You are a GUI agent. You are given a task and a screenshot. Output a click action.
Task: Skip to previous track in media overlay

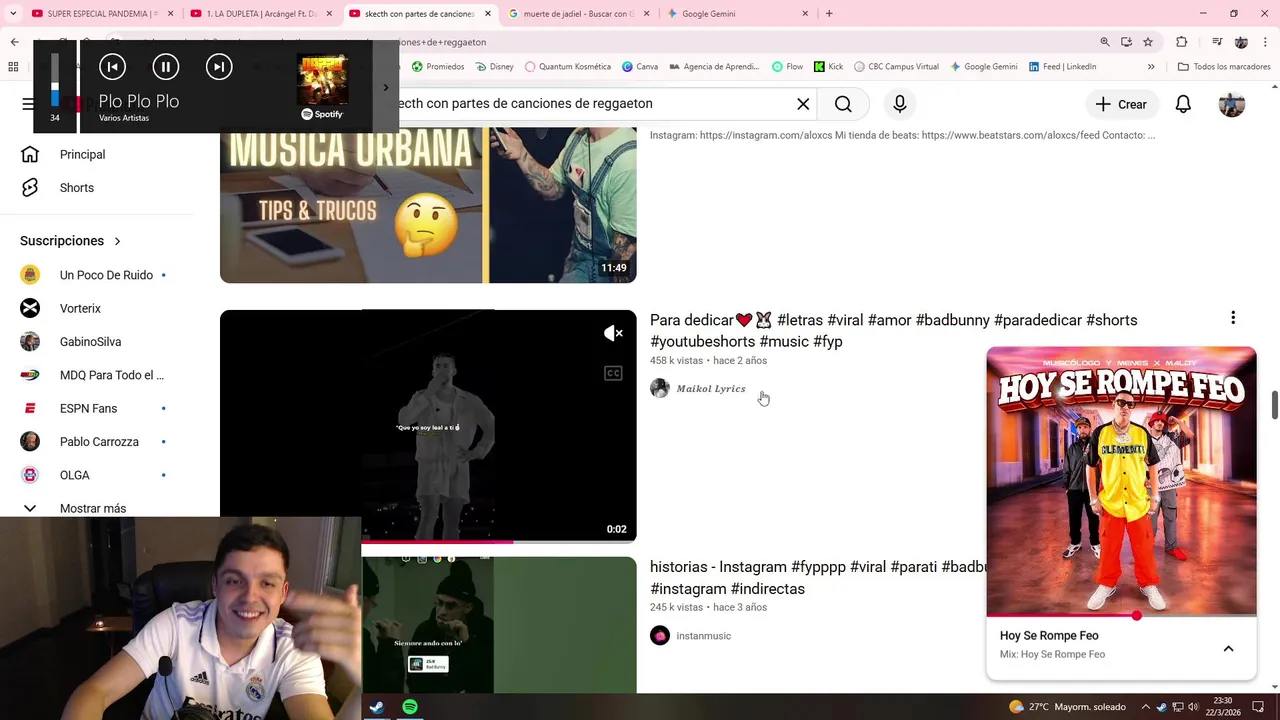pos(112,67)
